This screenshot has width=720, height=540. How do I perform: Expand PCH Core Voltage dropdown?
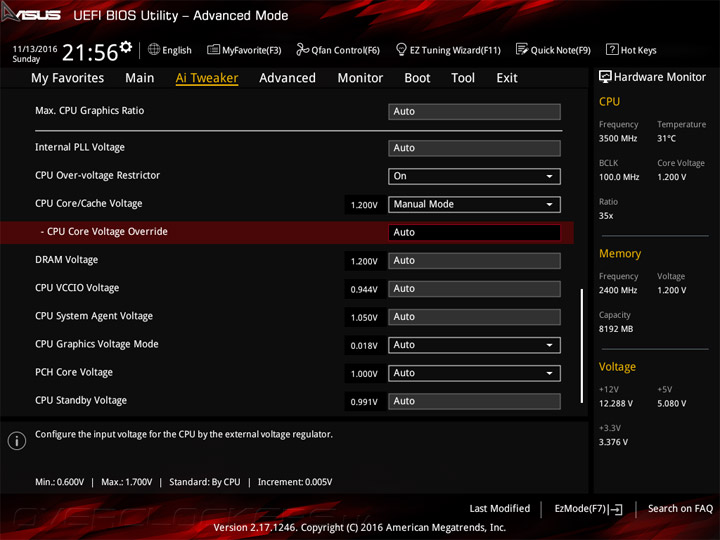point(474,373)
